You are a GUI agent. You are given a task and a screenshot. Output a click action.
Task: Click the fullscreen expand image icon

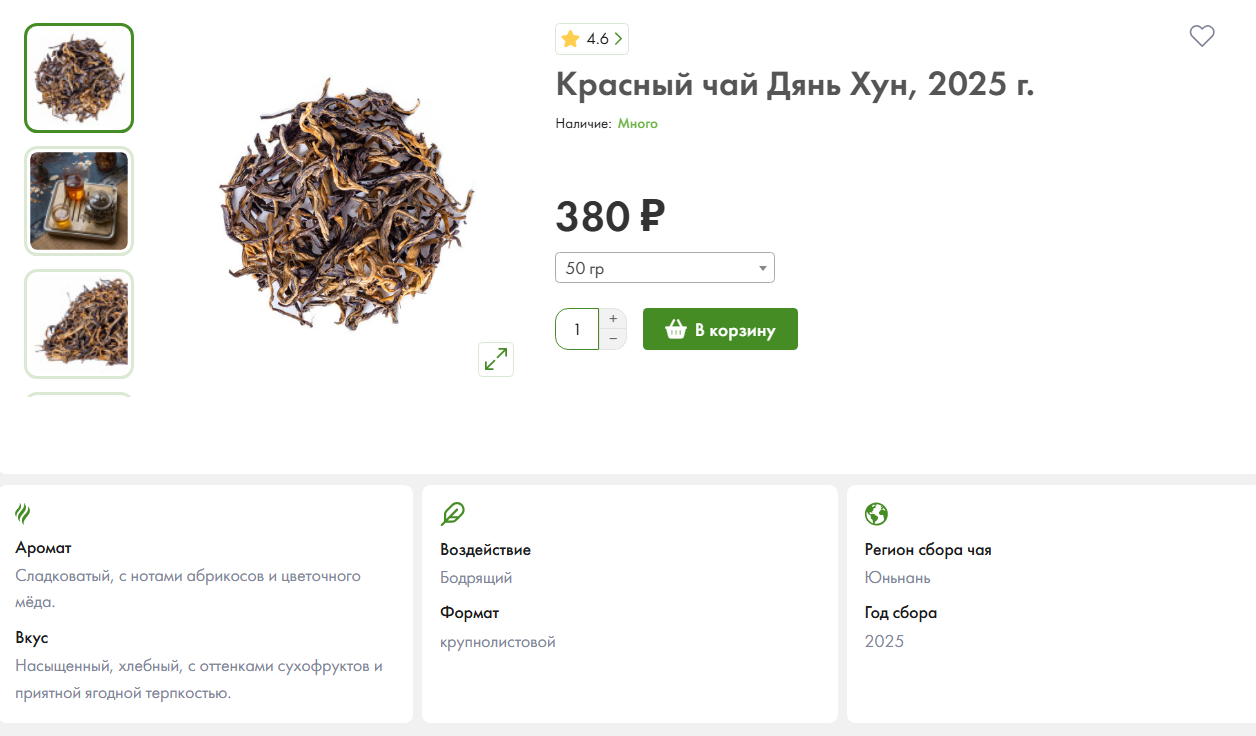pos(496,359)
